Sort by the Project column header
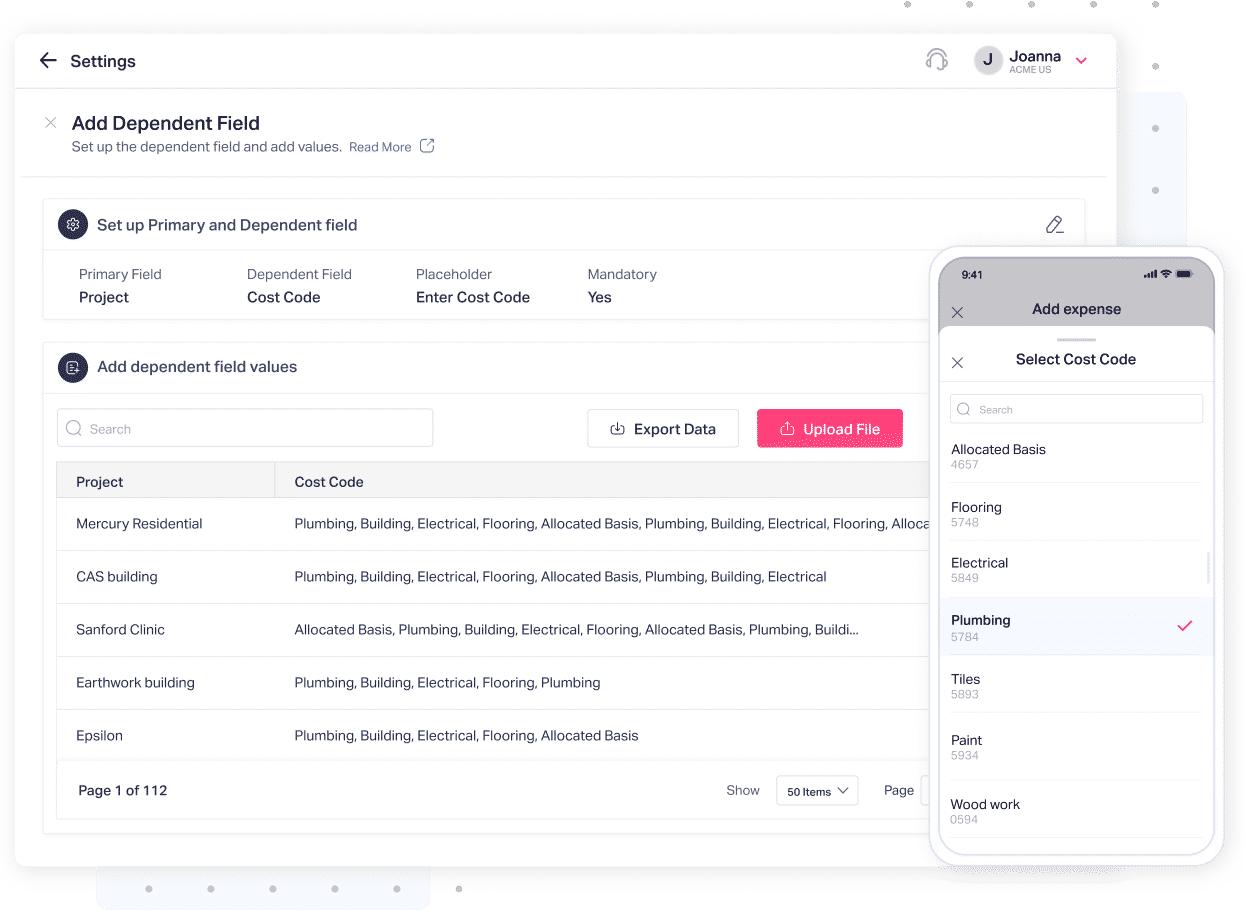The image size is (1244, 910). 99,481
